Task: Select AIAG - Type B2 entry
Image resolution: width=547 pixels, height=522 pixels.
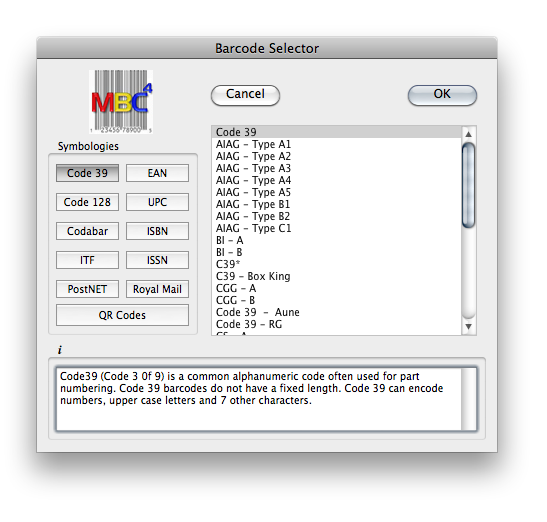Action: tap(336, 216)
